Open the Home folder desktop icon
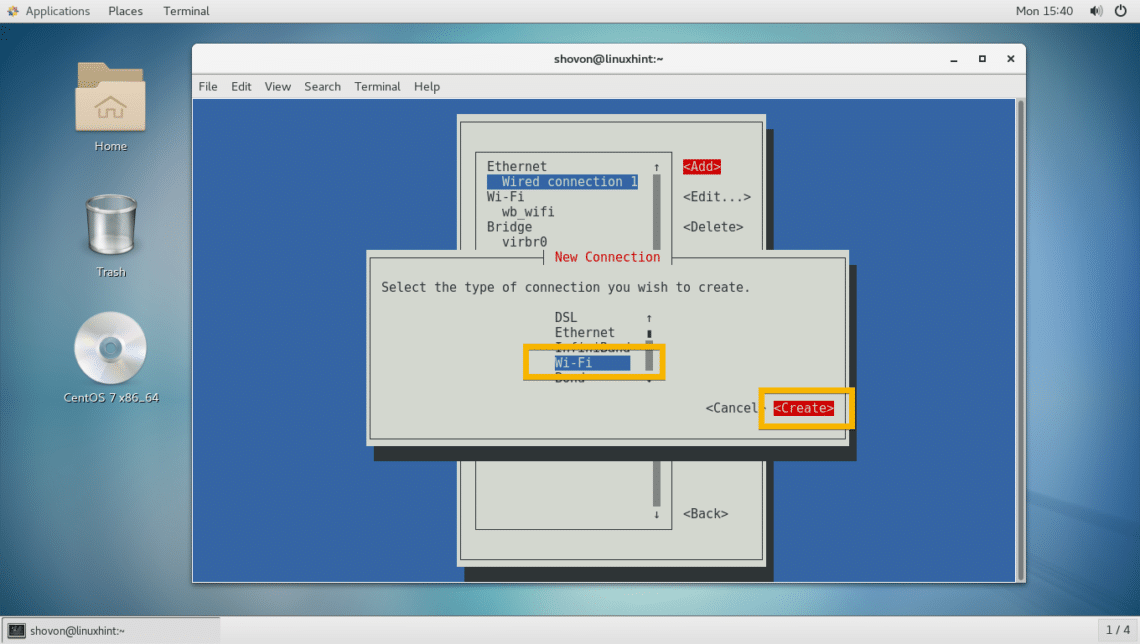The image size is (1140, 644). (x=110, y=105)
